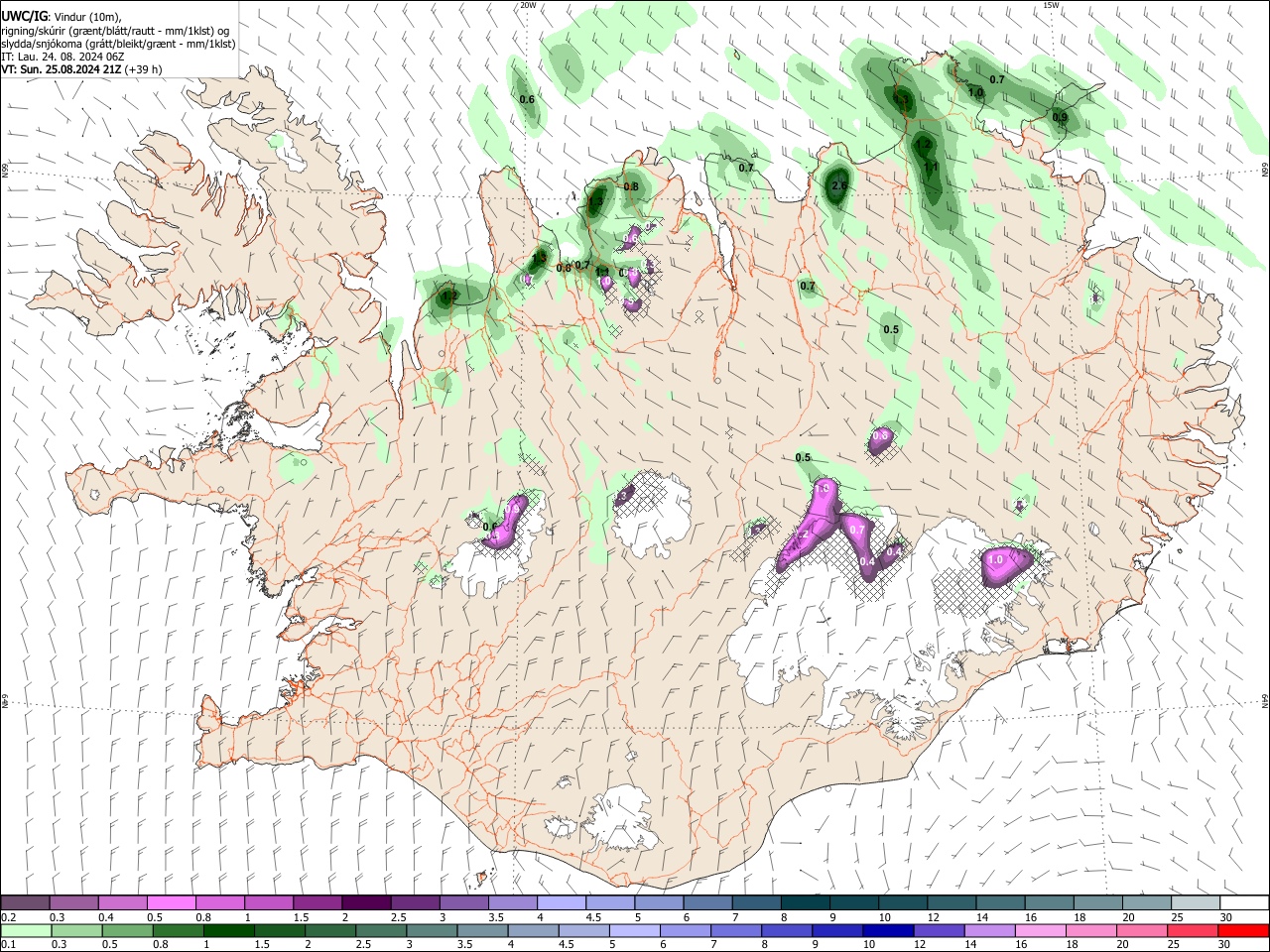Click the grey-teal 16 swatch in the upper legend
1270x952 pixels.
1048,903
